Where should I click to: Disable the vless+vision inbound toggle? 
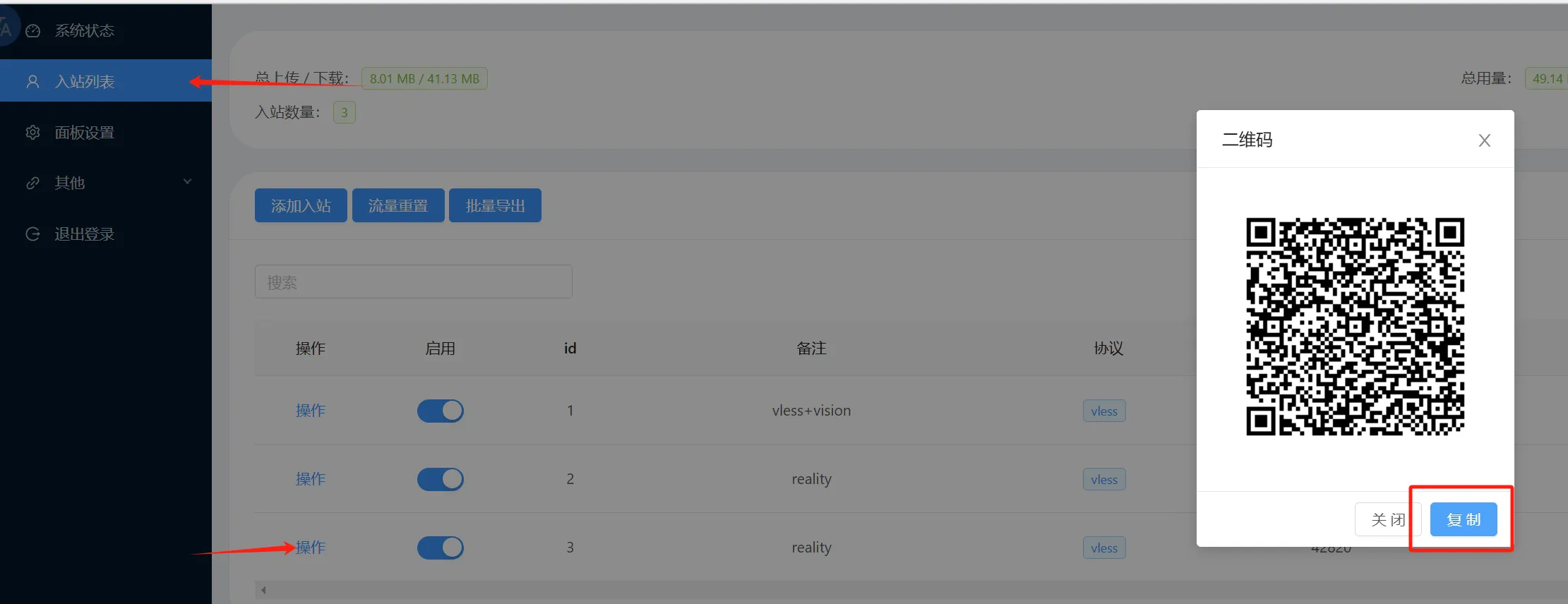coord(440,411)
